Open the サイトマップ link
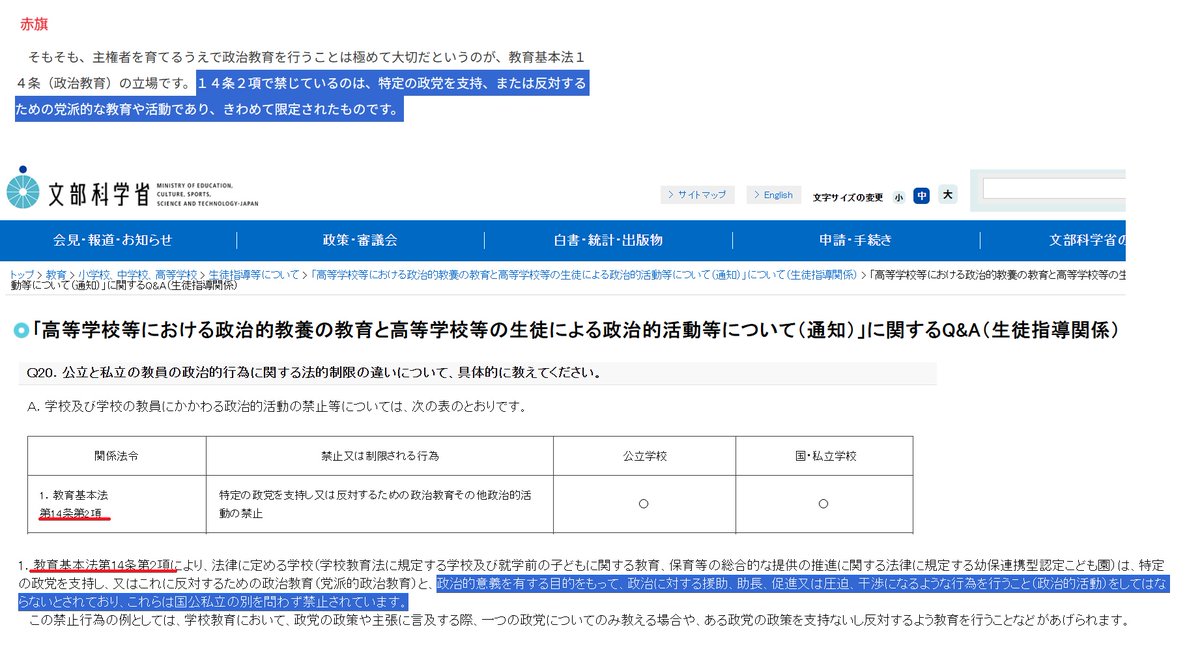Screen dimensions: 1200x664 coord(697,195)
